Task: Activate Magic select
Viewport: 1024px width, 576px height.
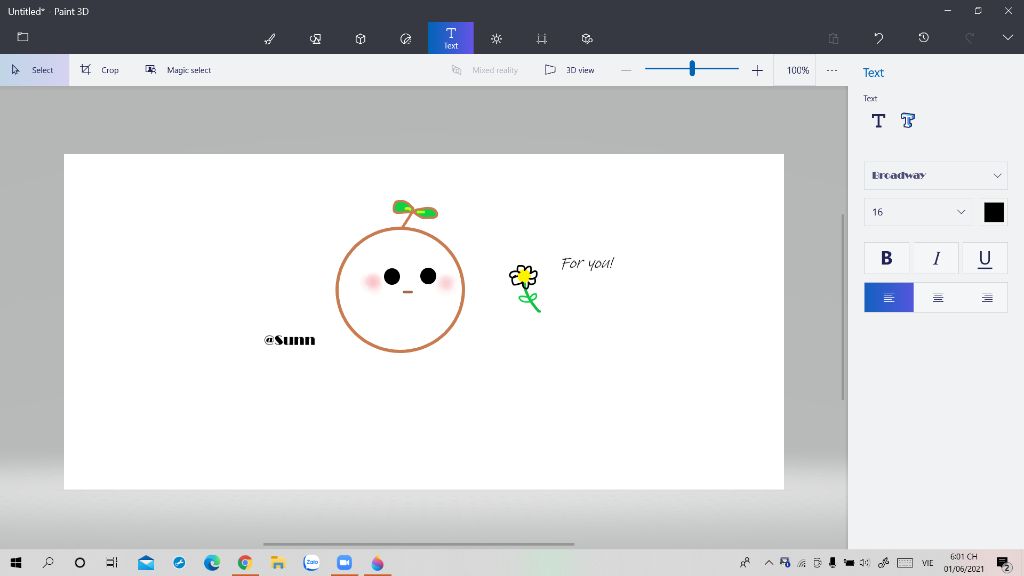Action: tap(178, 70)
